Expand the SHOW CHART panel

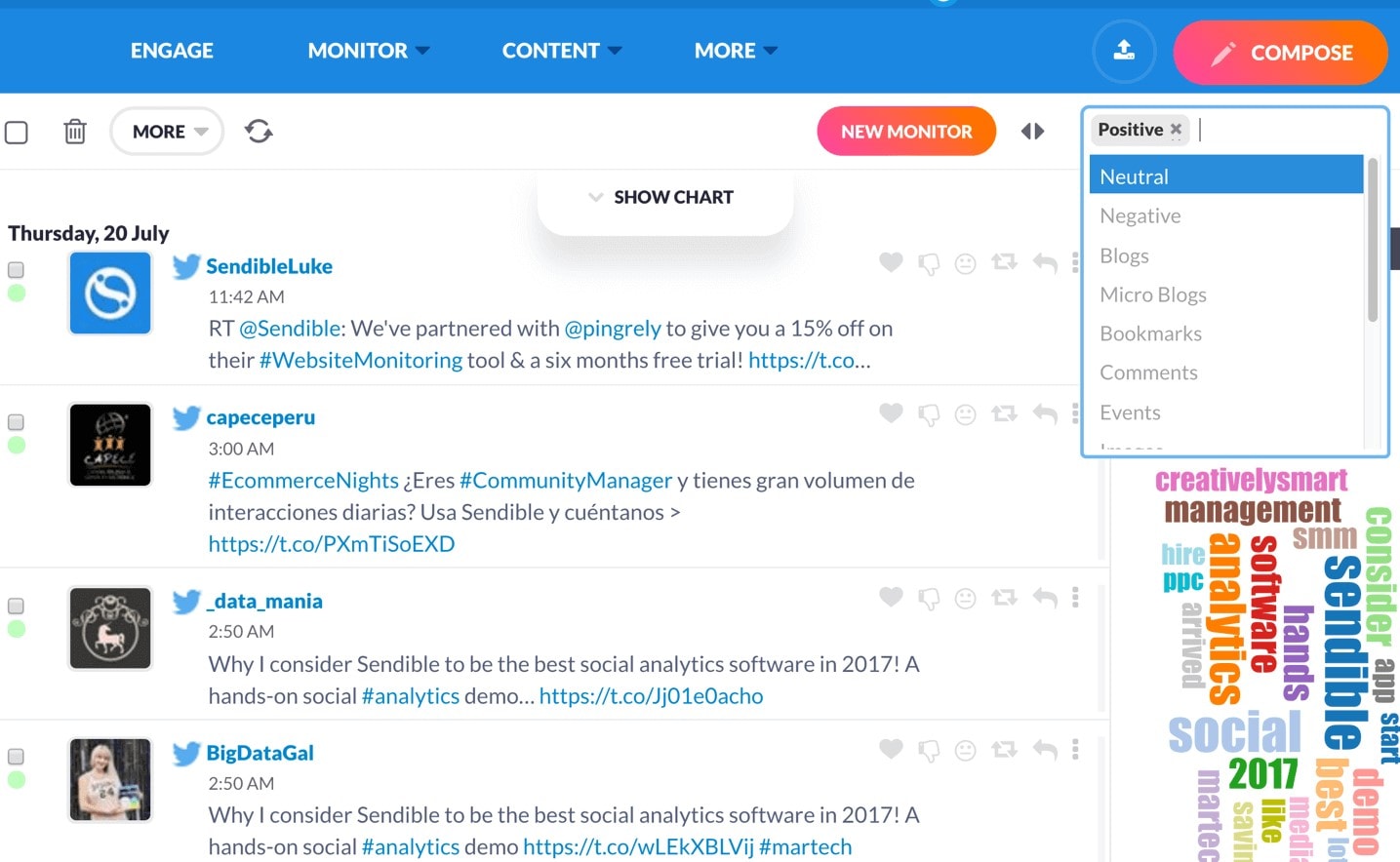tap(664, 197)
